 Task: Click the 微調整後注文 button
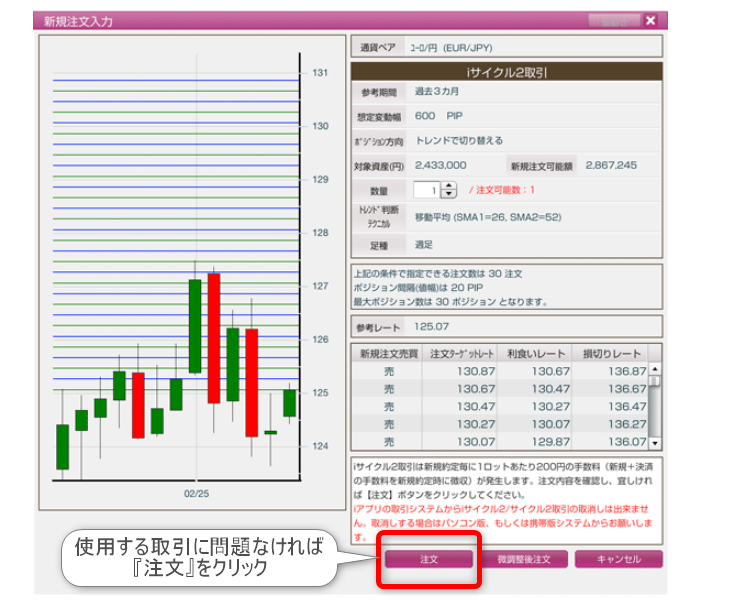[x=525, y=560]
